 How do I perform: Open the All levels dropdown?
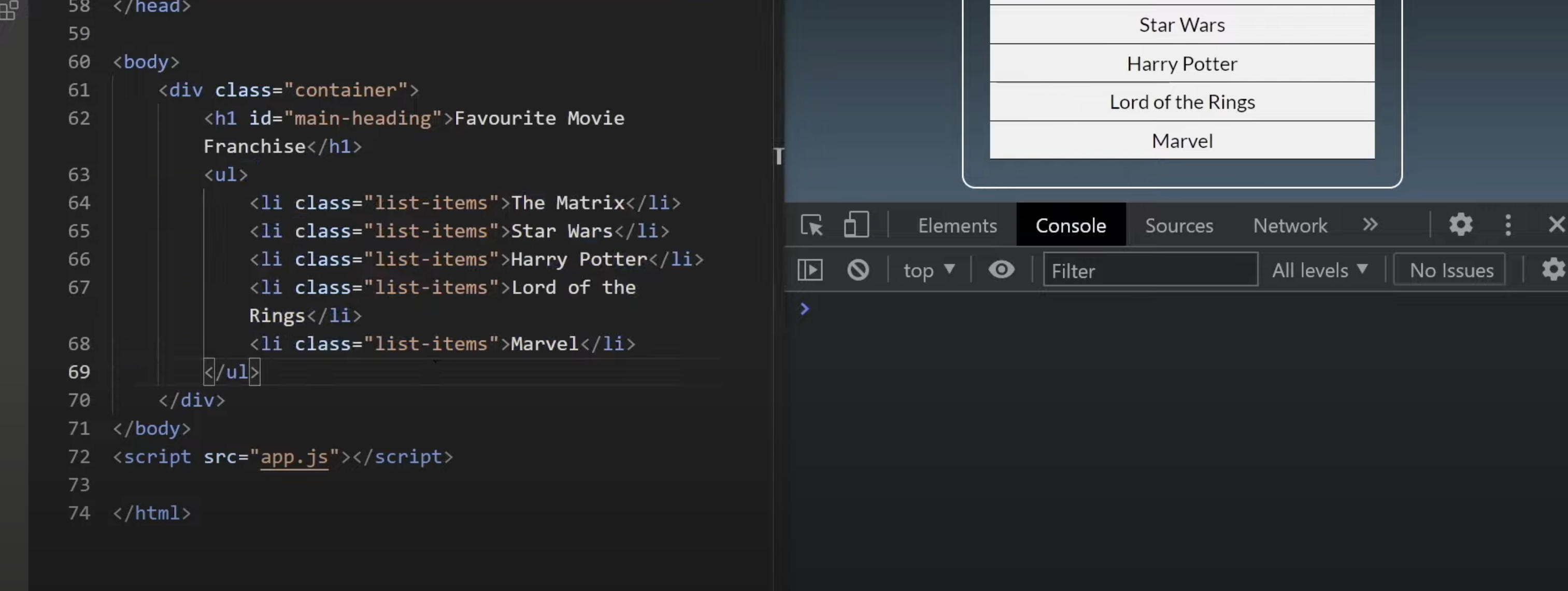pyautogui.click(x=1320, y=270)
